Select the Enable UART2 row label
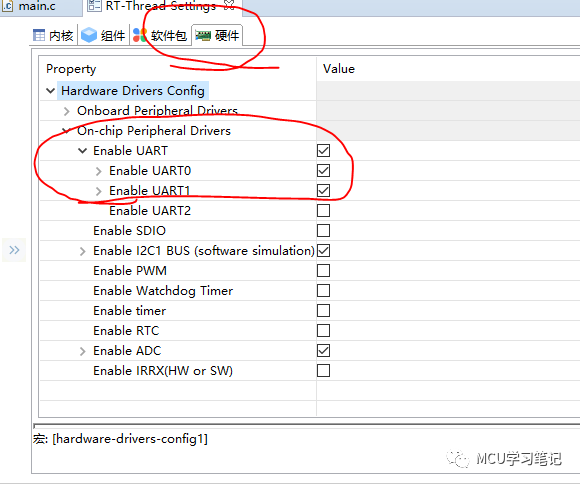Image resolution: width=580 pixels, height=484 pixels. click(x=150, y=211)
